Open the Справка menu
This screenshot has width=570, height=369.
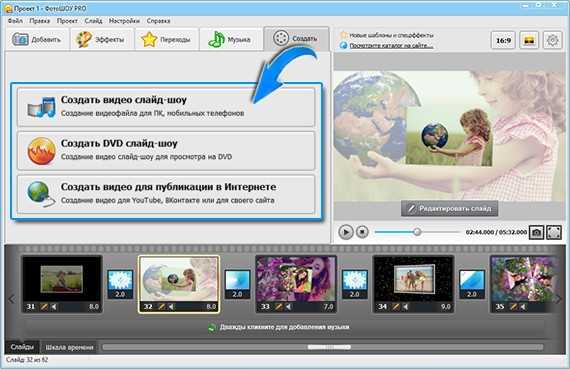[x=158, y=21]
